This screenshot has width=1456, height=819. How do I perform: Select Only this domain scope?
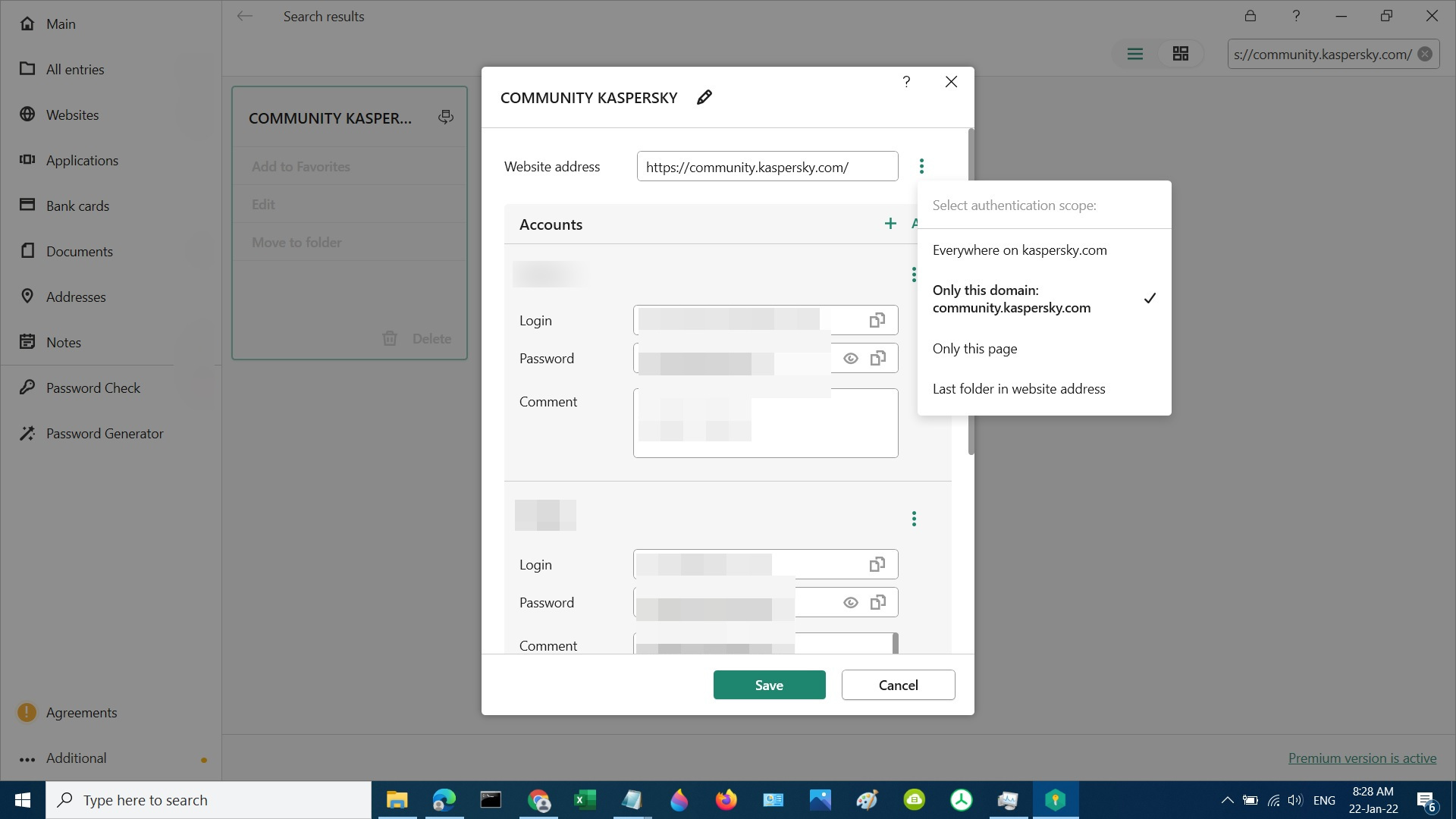tap(1043, 299)
